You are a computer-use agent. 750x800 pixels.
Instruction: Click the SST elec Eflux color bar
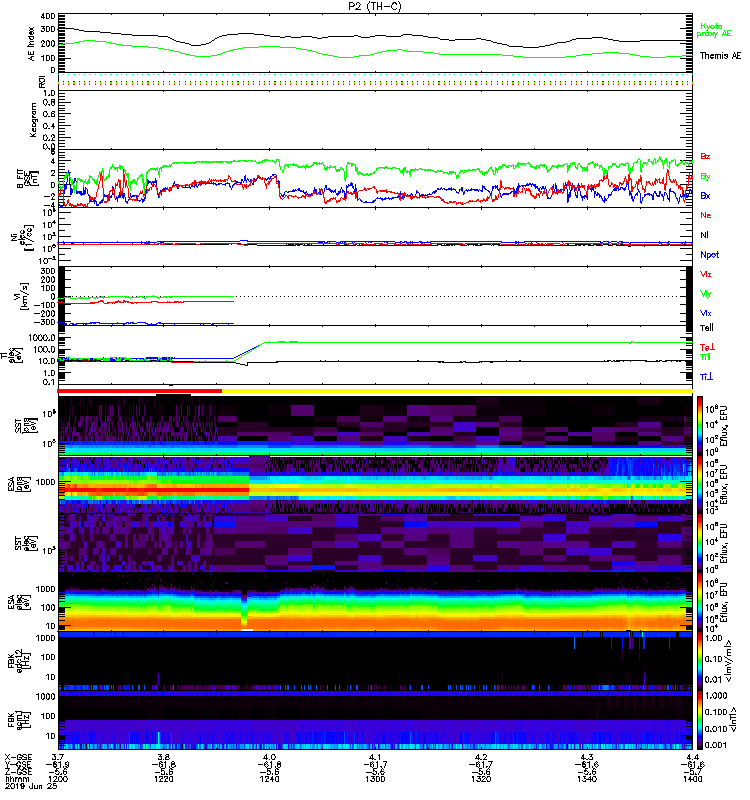[700, 543]
